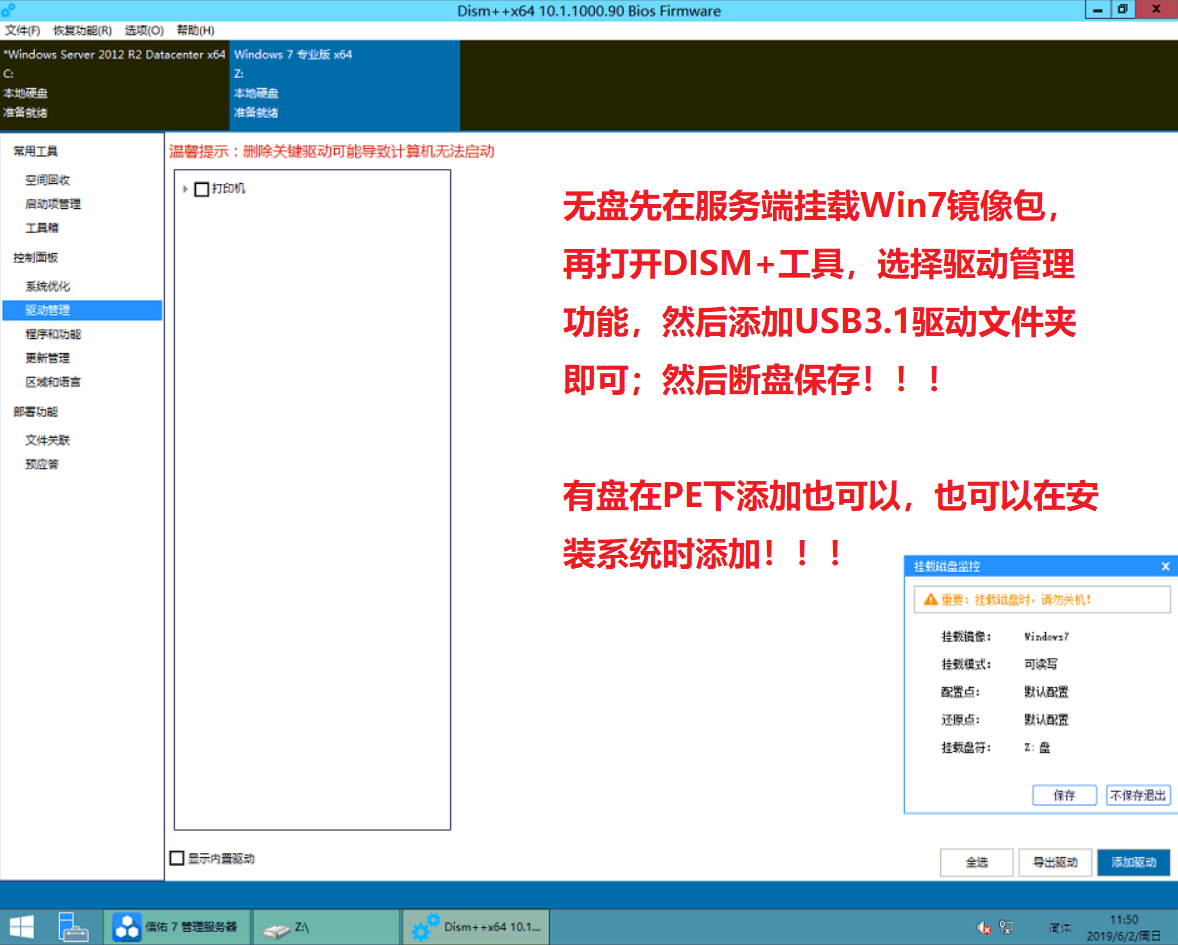Click the 全选 button
This screenshot has width=1178, height=945.
point(977,862)
